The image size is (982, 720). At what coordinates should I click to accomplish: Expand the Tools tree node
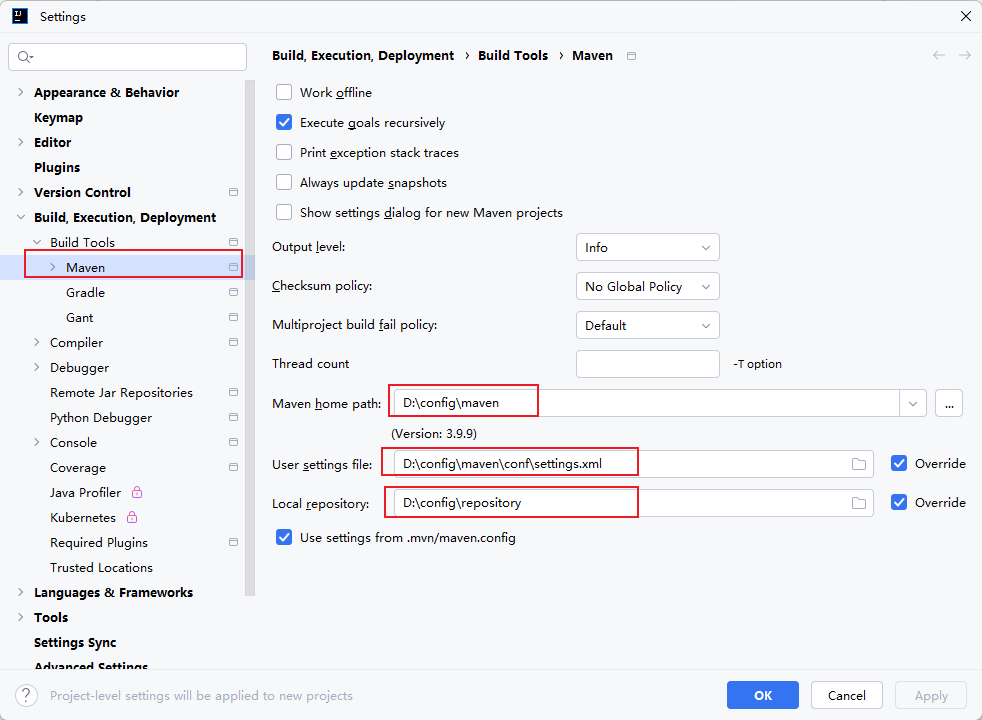click(21, 617)
